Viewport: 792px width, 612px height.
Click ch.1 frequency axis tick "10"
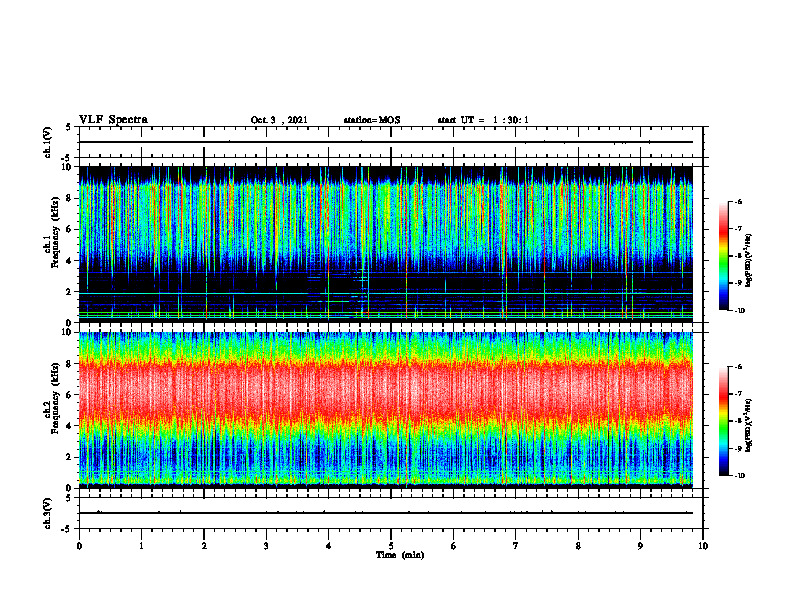tap(68, 167)
